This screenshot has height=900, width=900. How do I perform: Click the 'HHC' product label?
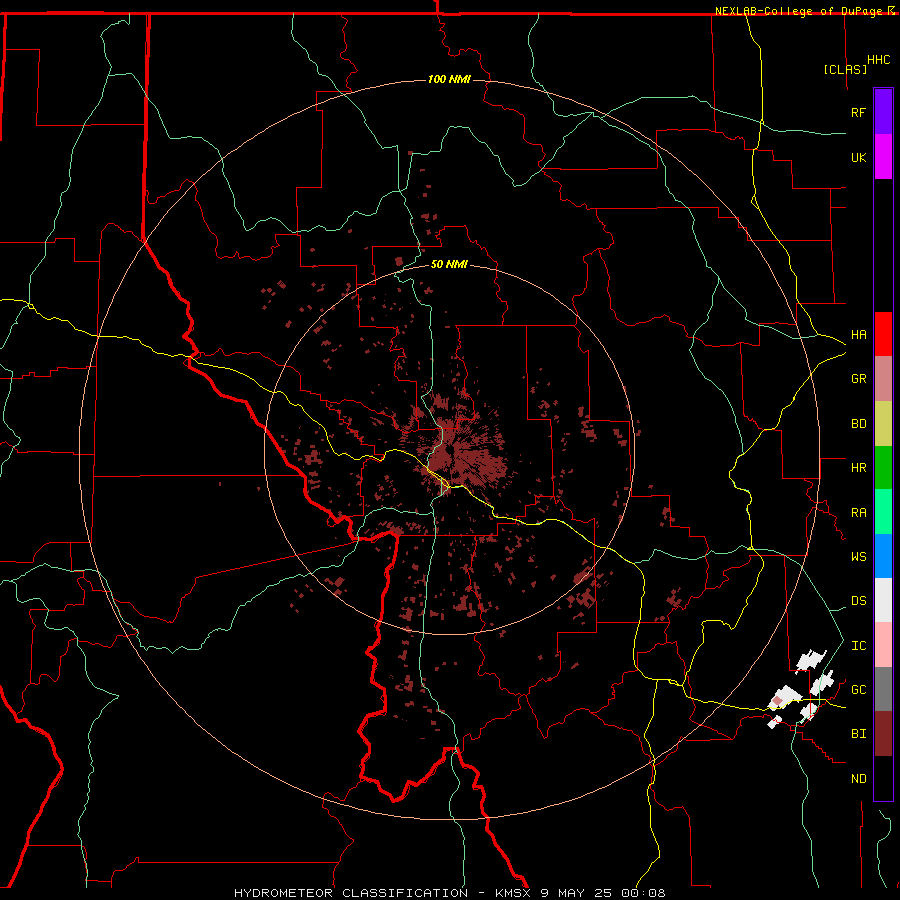(878, 60)
